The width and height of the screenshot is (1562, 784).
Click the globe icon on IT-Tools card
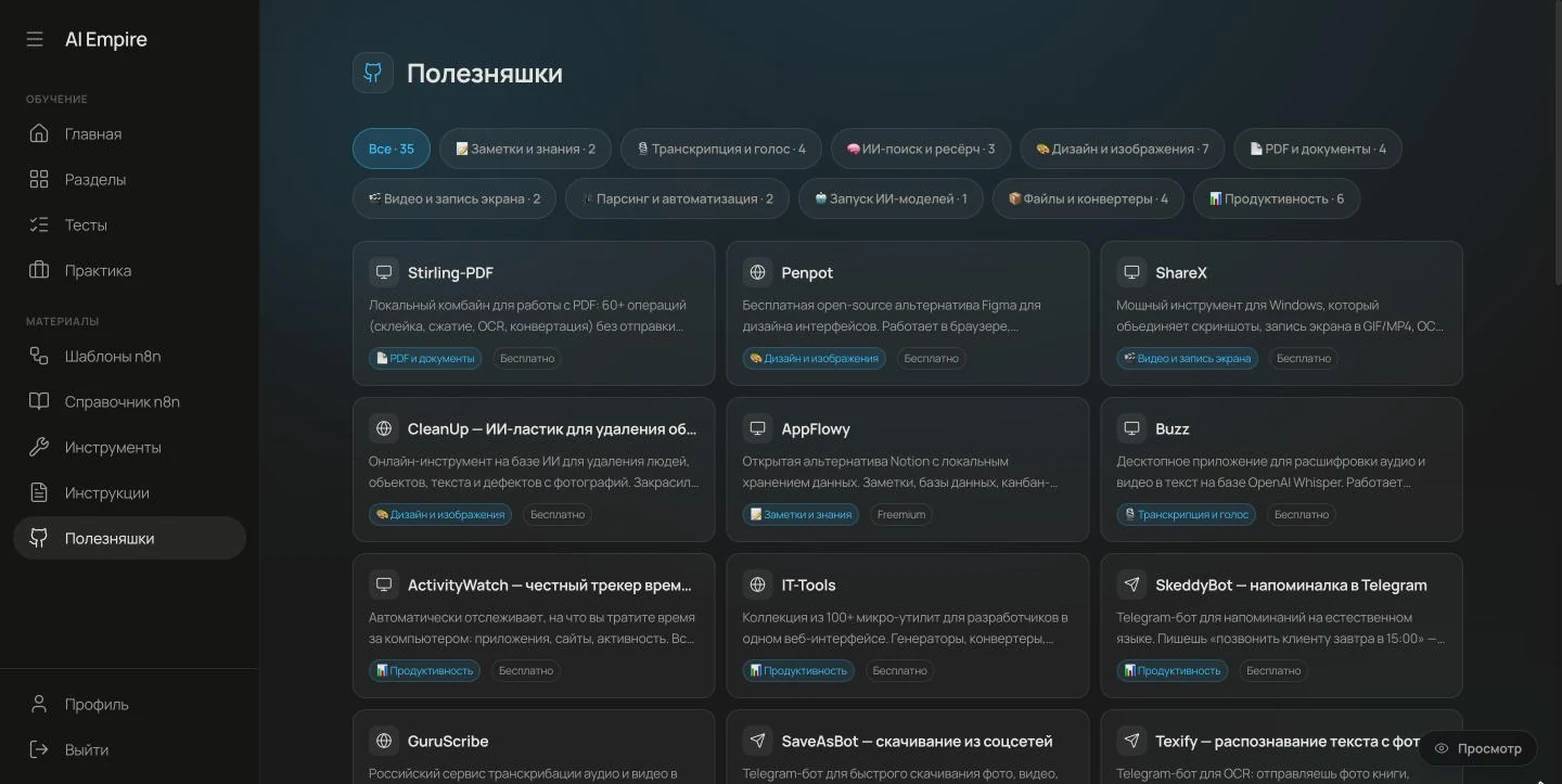757,585
